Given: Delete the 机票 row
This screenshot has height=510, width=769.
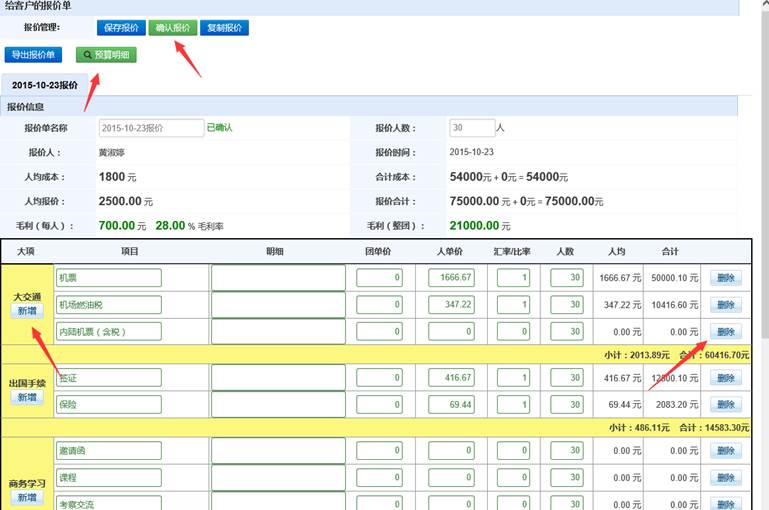Looking at the screenshot, I should point(726,278).
